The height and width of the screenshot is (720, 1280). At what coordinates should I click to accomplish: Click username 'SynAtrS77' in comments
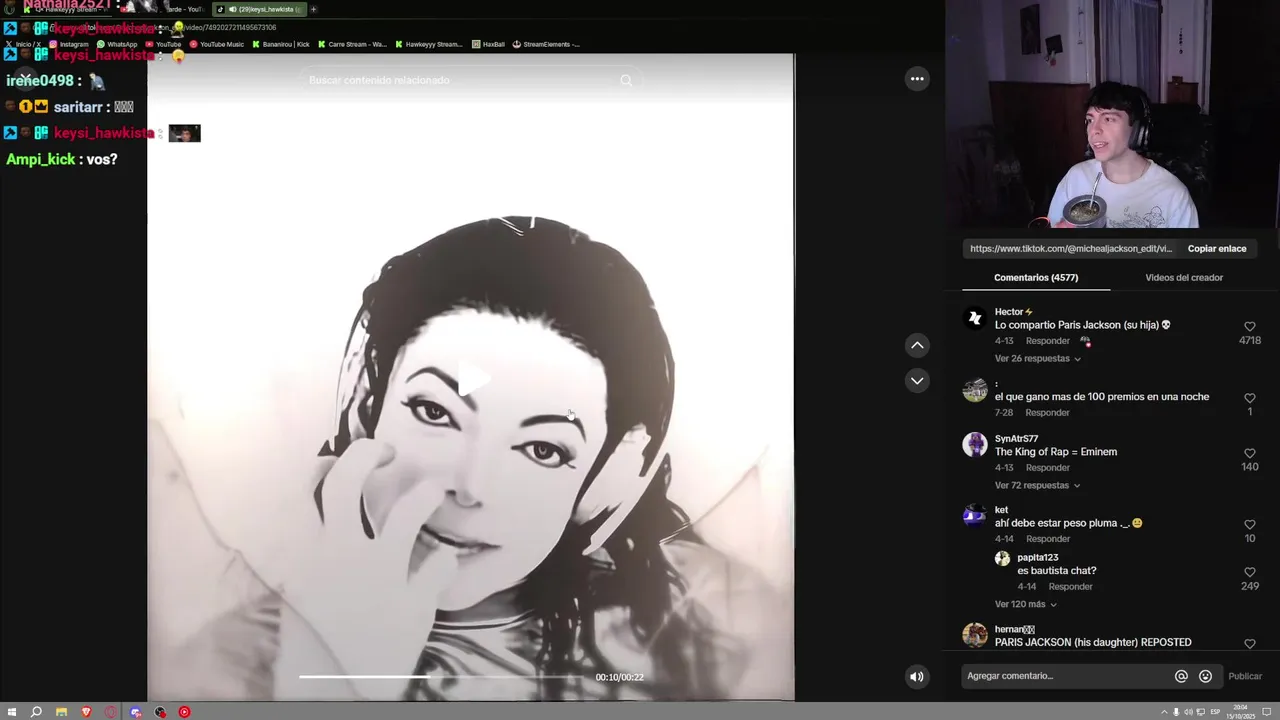click(1016, 439)
